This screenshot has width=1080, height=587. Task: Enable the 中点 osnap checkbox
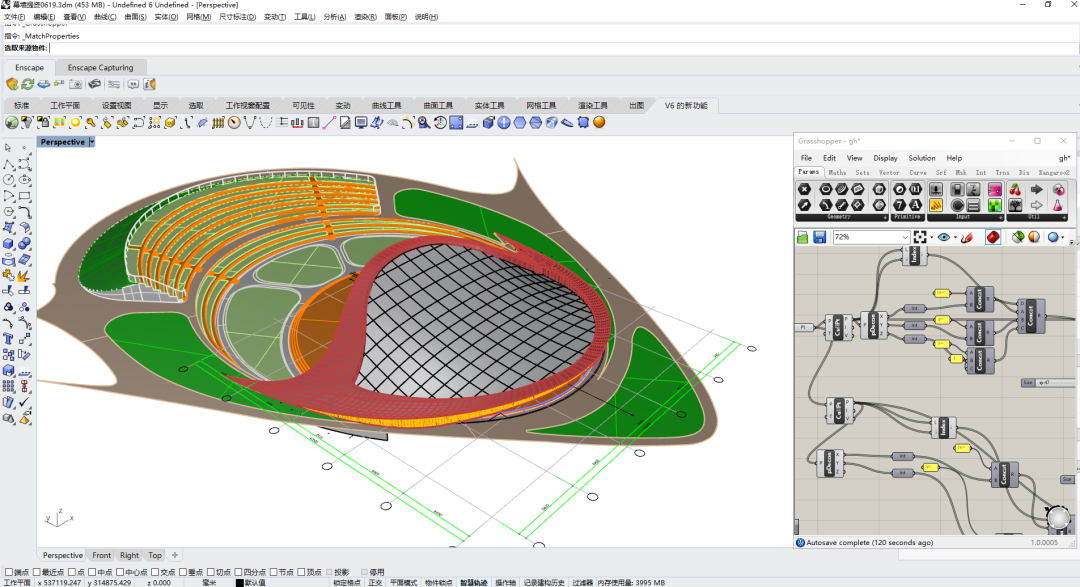pyautogui.click(x=92, y=572)
